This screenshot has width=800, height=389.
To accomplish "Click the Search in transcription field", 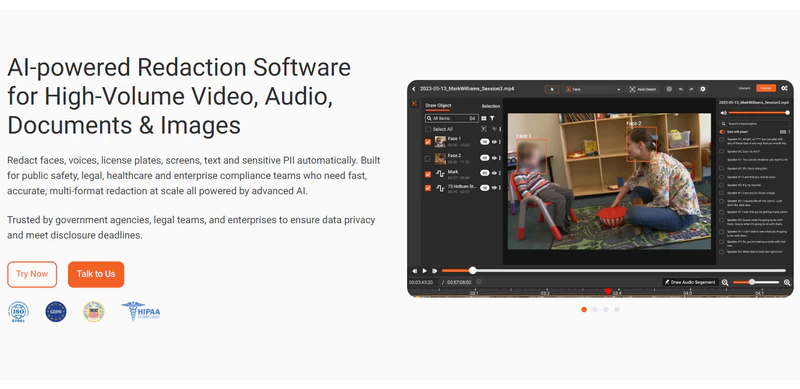I will [x=755, y=124].
